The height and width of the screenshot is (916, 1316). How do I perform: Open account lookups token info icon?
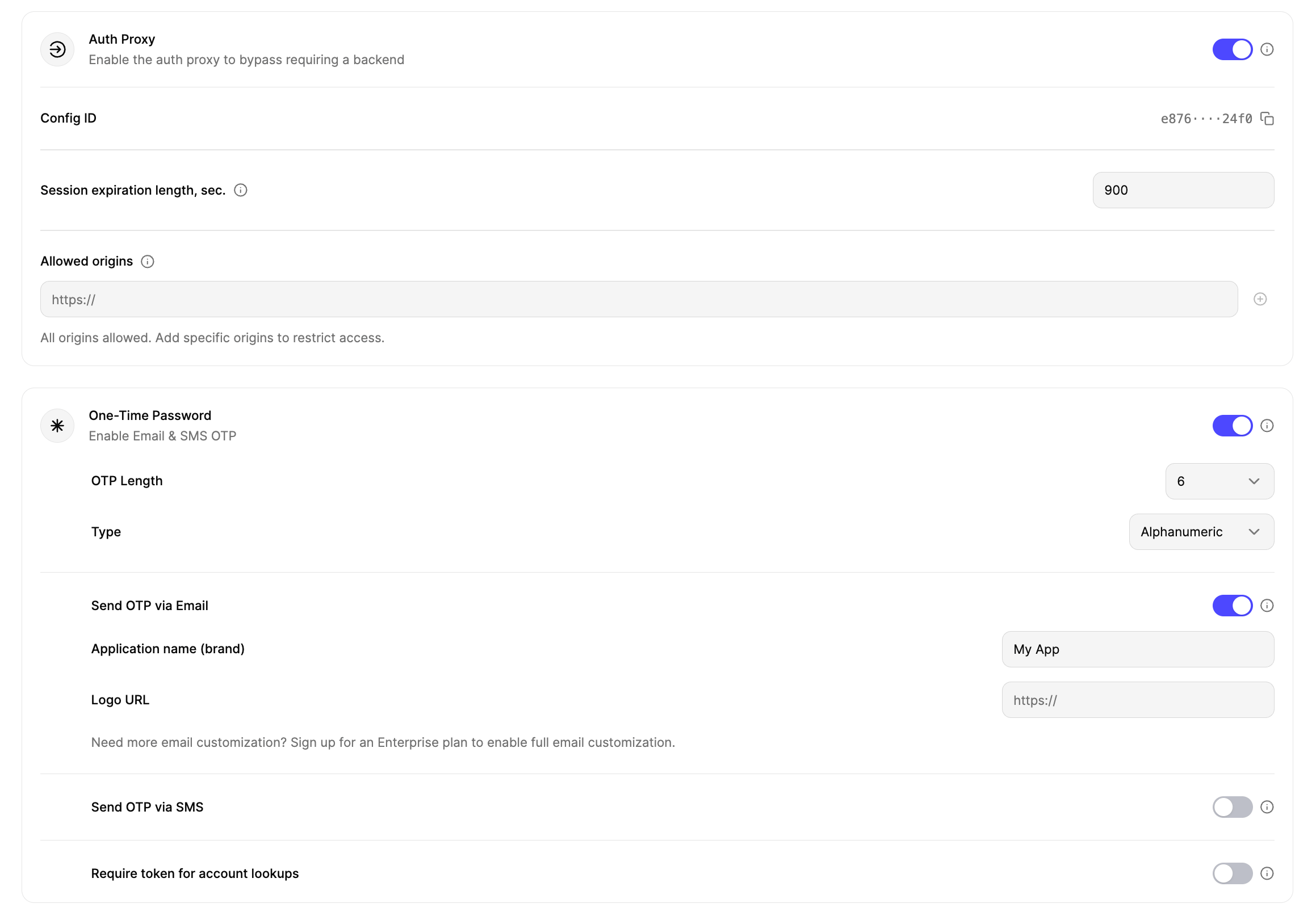(x=1267, y=873)
